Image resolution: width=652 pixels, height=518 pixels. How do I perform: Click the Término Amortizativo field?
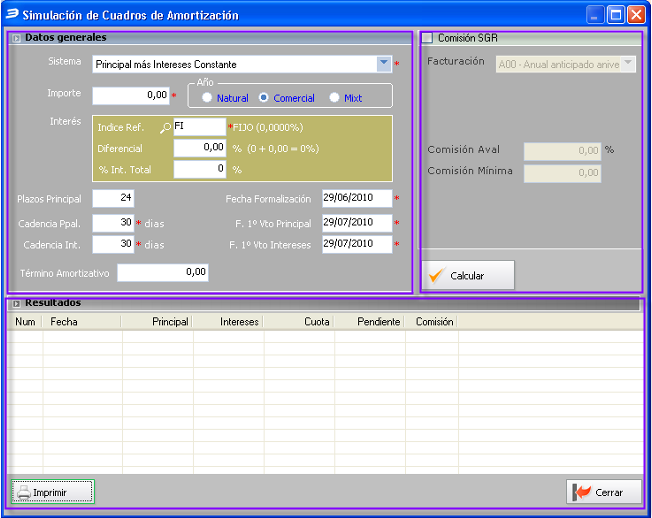point(163,272)
